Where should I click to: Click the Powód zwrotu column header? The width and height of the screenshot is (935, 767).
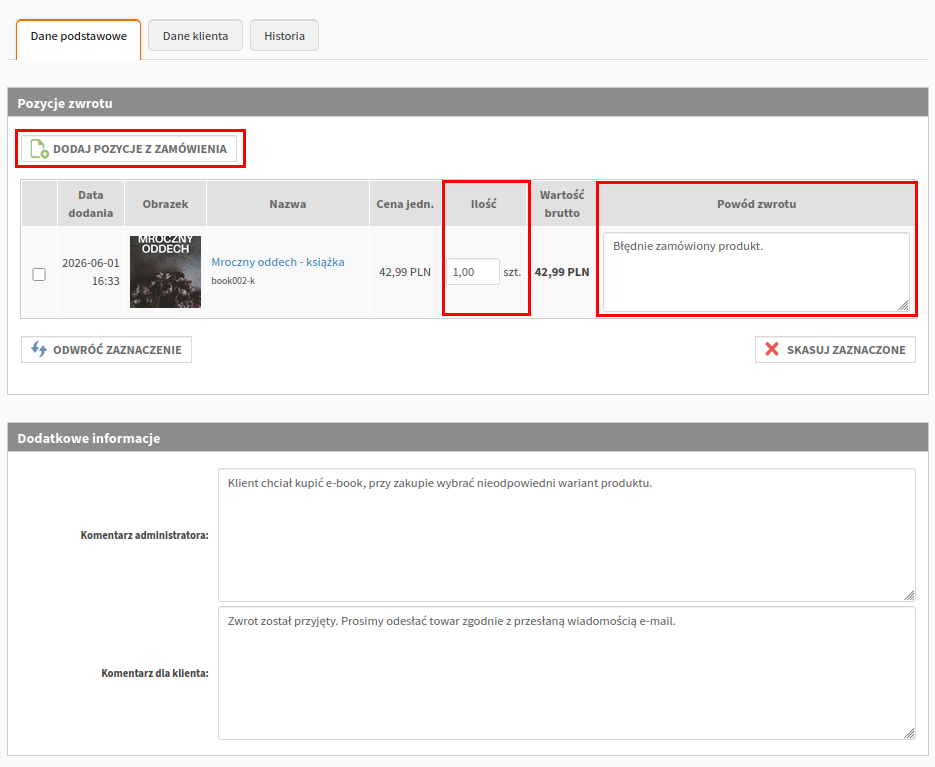(756, 204)
